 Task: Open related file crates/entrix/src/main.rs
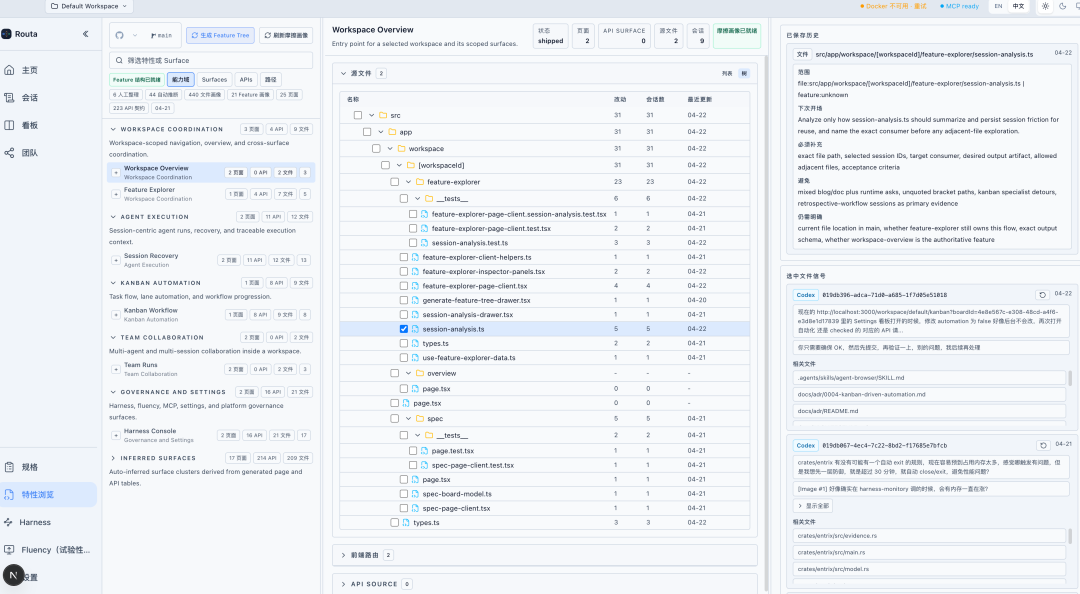[x=928, y=552]
